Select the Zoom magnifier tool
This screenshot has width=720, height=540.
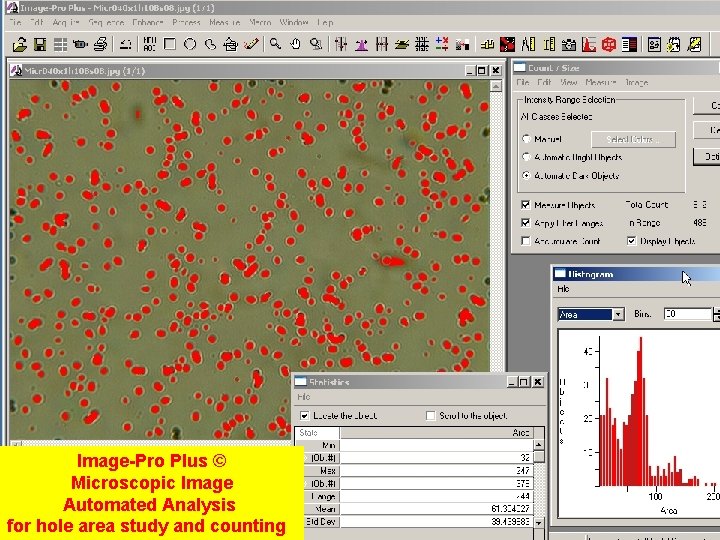(275, 44)
